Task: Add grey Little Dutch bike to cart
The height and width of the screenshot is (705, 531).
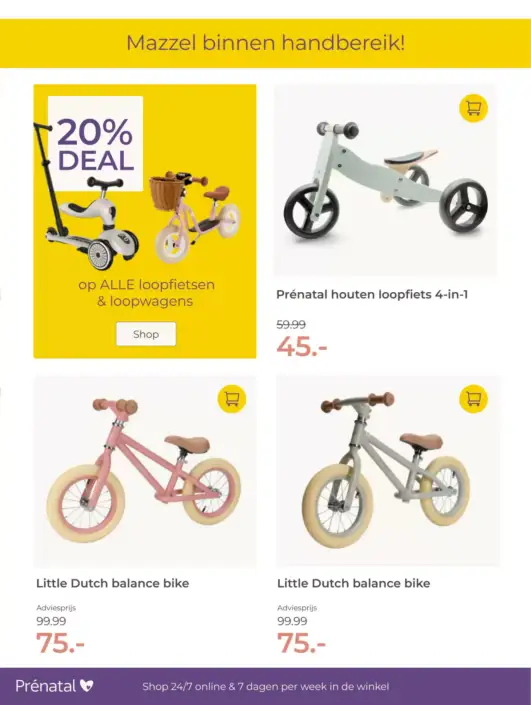Action: (x=473, y=398)
